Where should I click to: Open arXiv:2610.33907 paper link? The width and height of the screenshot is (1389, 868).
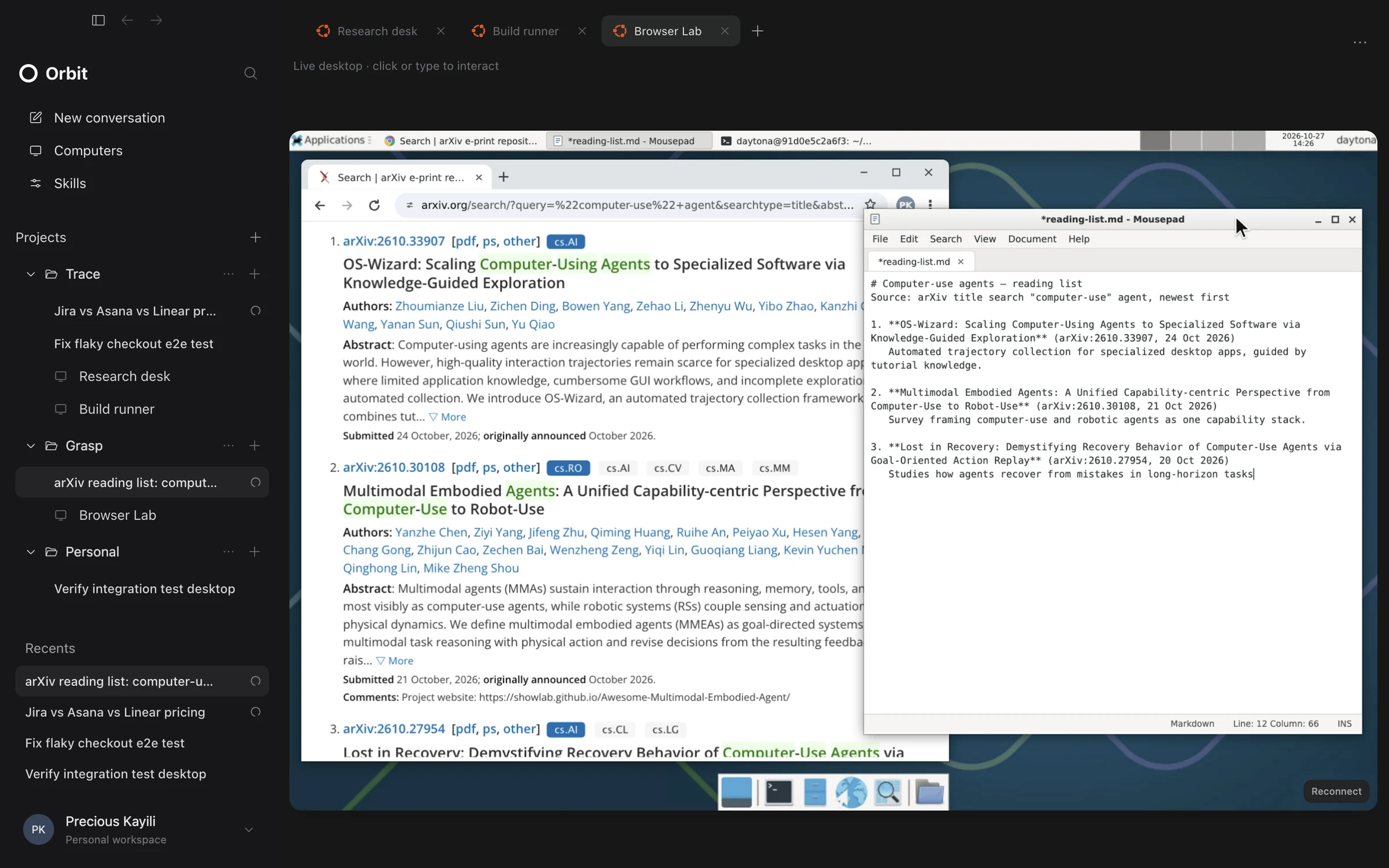point(394,241)
